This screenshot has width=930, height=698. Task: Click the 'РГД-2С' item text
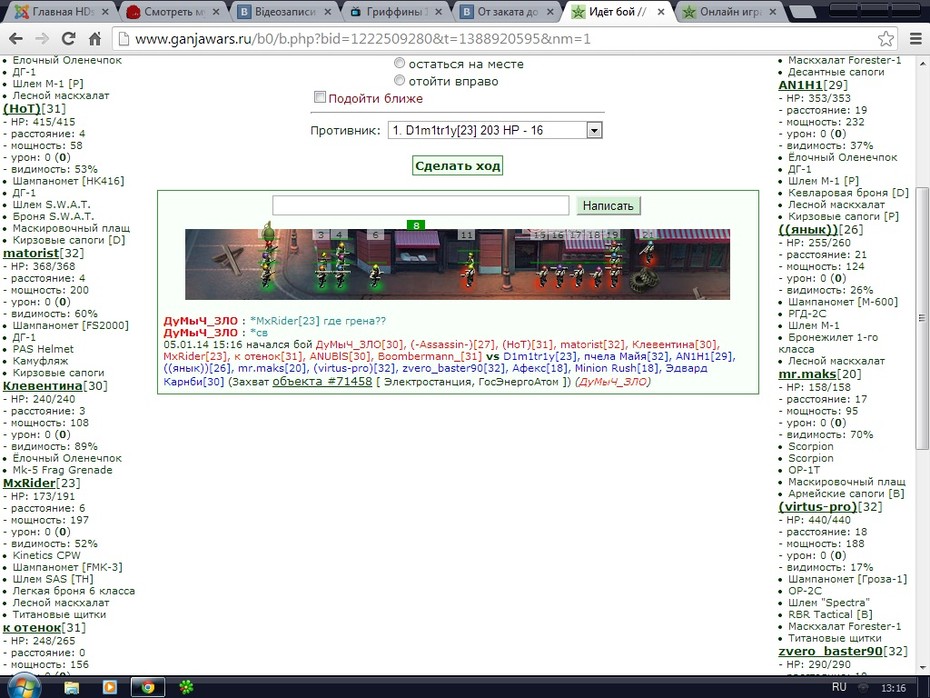807,314
